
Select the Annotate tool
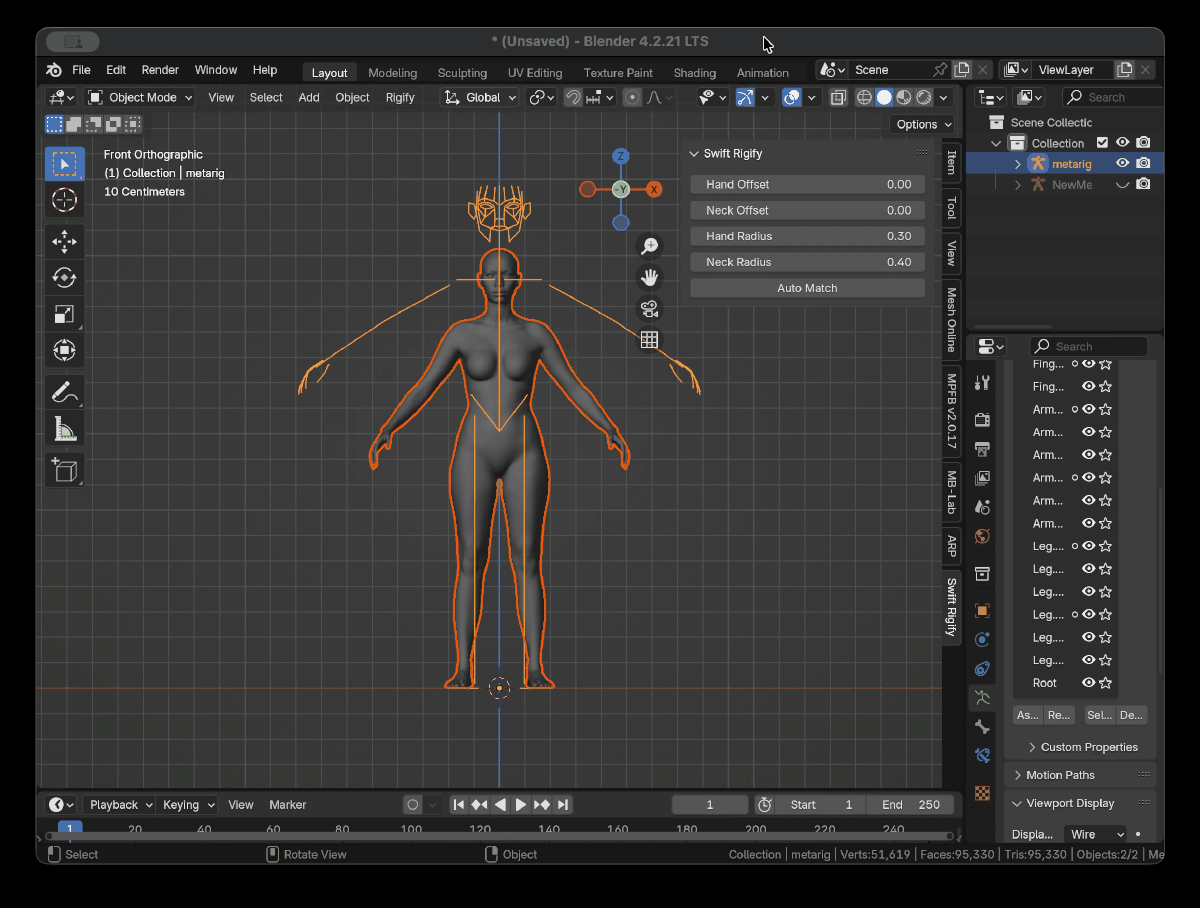[64, 392]
